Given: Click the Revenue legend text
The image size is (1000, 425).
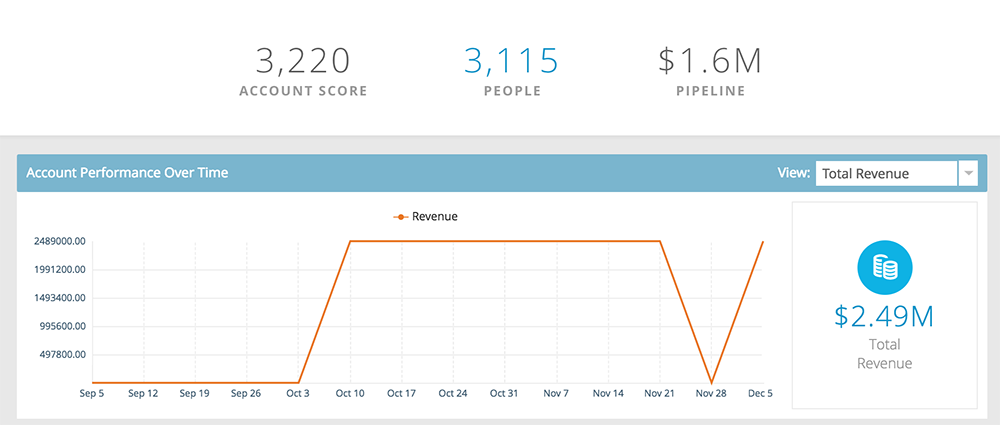Looking at the screenshot, I should point(435,216).
